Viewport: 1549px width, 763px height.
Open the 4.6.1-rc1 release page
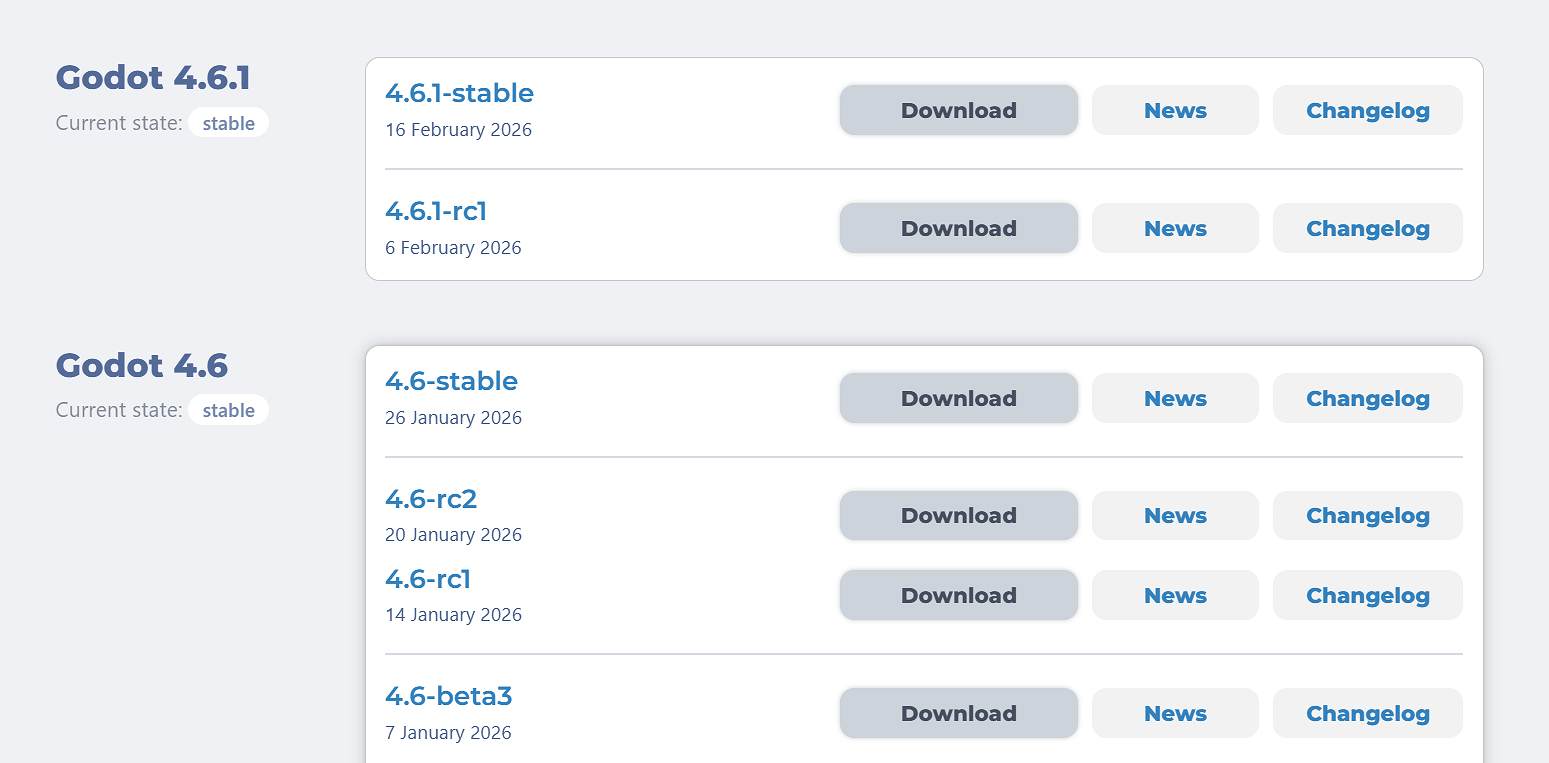point(436,211)
